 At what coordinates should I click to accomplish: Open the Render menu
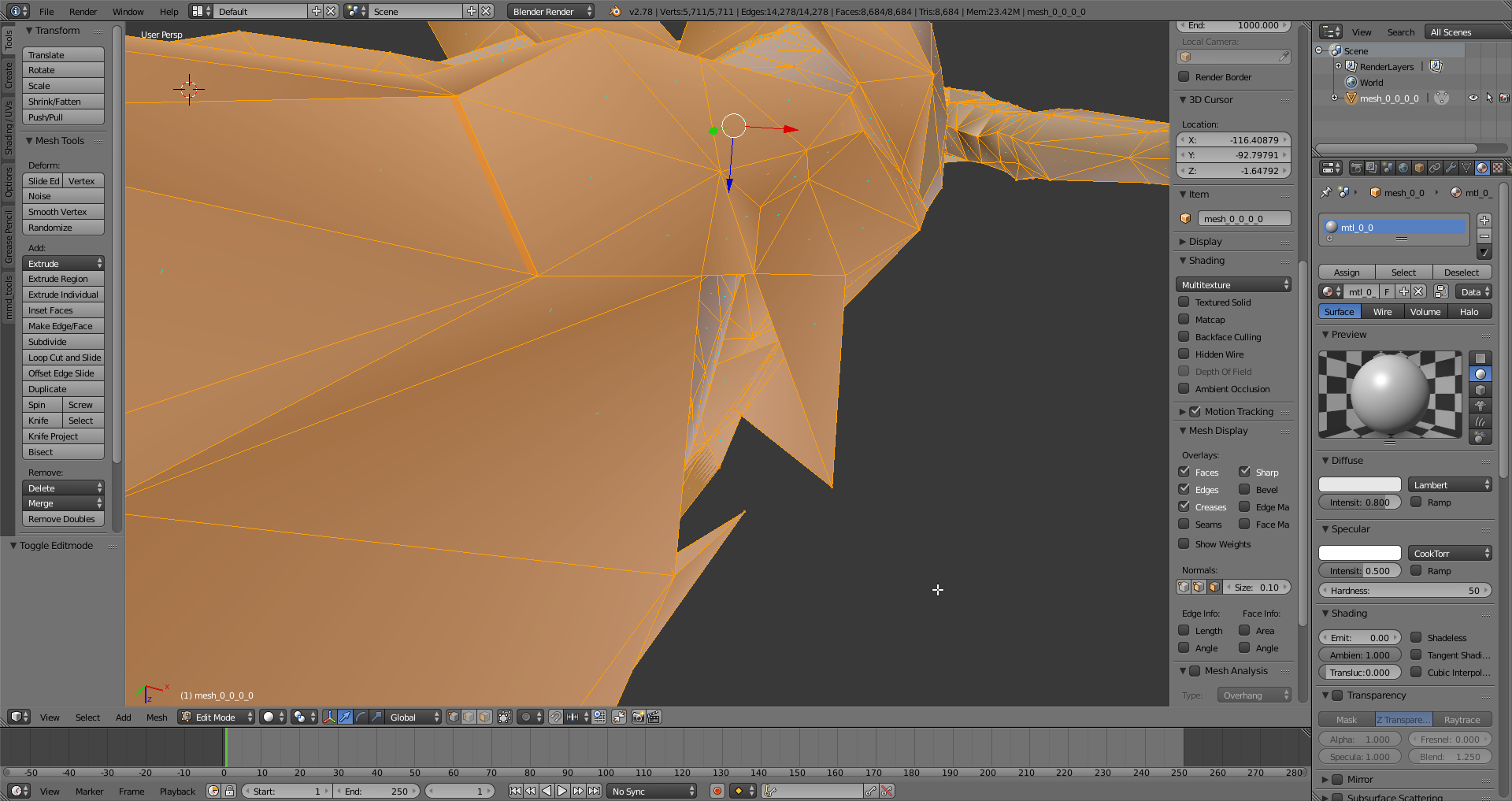pos(83,12)
